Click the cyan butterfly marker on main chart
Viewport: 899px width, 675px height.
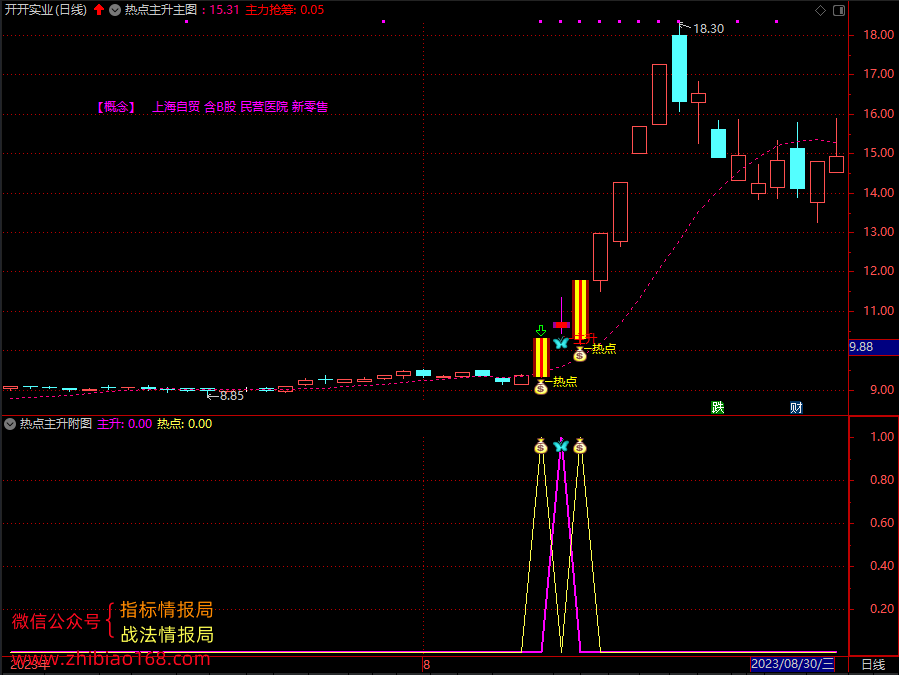pyautogui.click(x=561, y=343)
